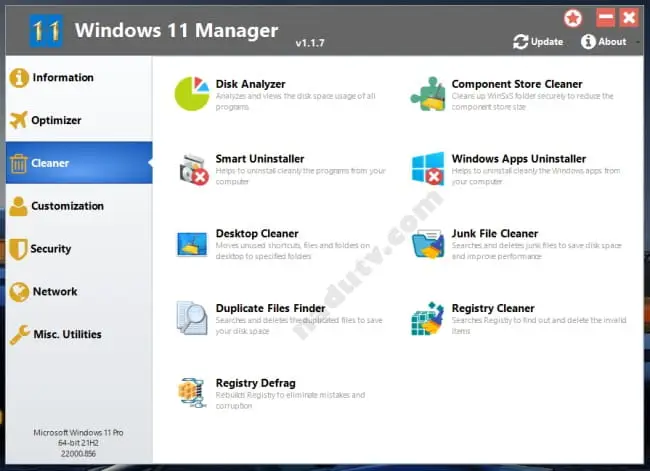Launch Smart Uninstaller via its disc icon
The height and width of the screenshot is (471, 650).
coord(194,169)
